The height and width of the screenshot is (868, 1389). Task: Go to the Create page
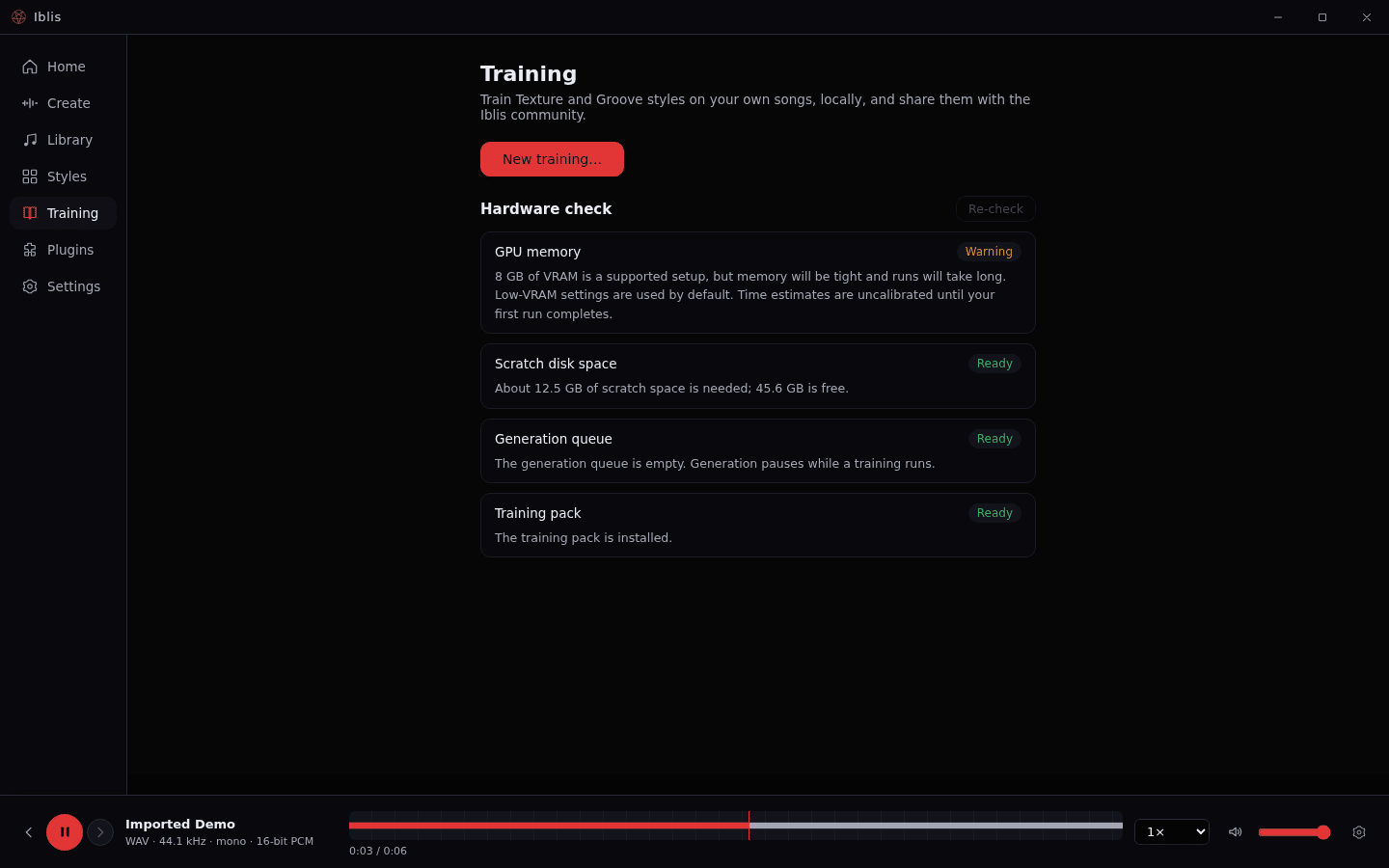pyautogui.click(x=64, y=103)
